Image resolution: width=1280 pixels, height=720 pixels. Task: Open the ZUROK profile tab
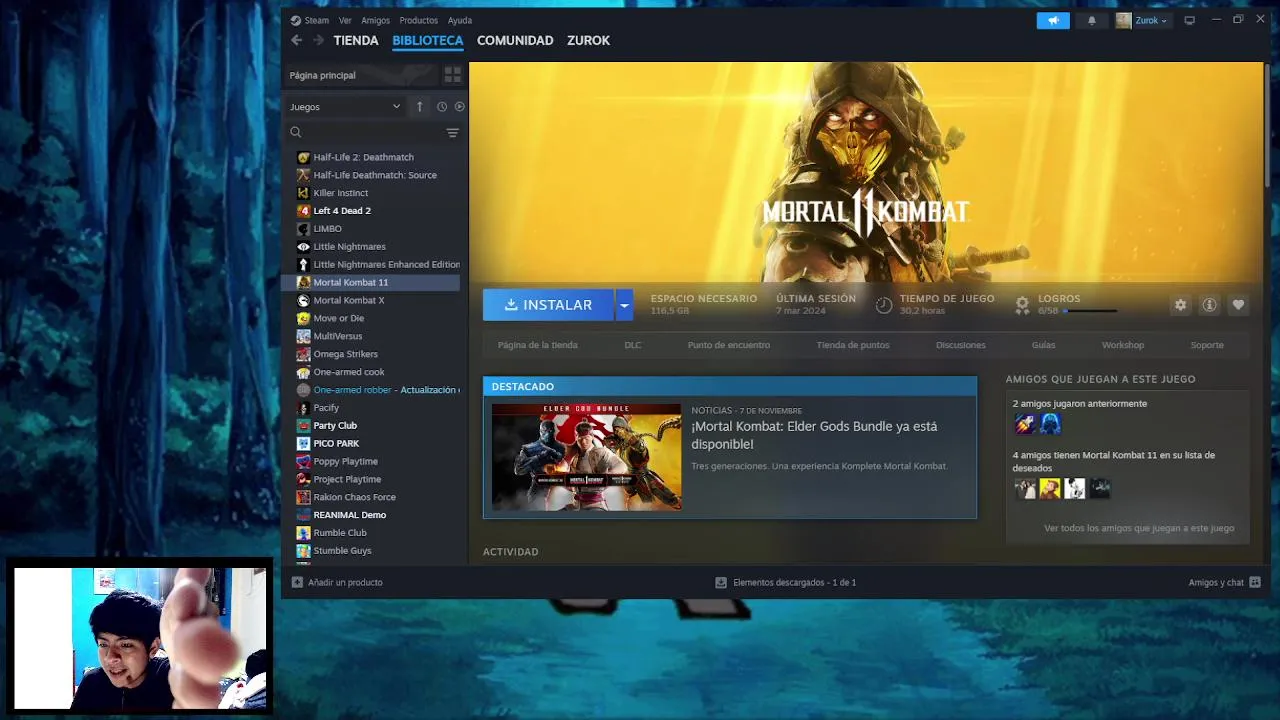click(588, 41)
